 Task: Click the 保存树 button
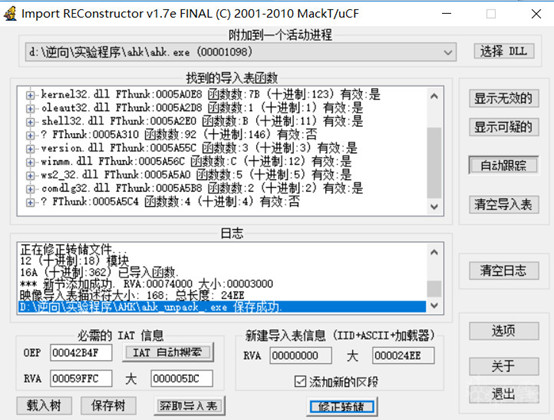pos(108,406)
